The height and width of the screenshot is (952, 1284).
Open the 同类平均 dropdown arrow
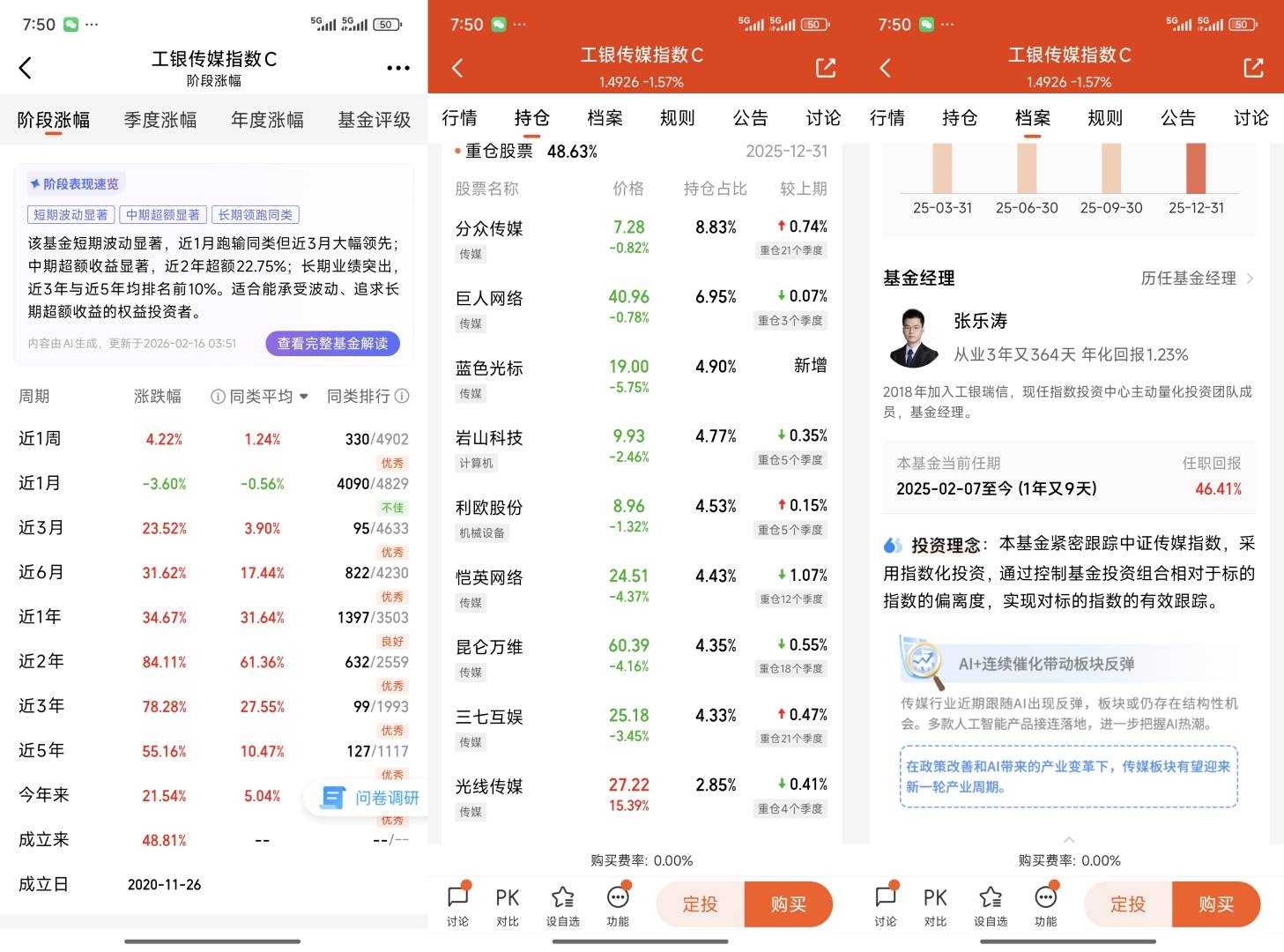(x=304, y=397)
